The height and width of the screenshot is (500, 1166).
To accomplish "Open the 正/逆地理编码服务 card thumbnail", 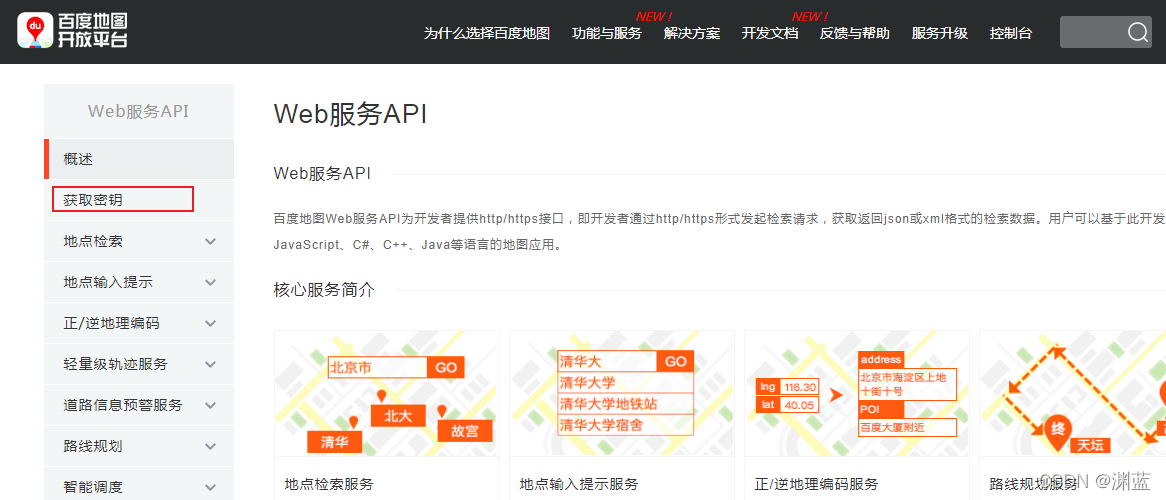I will [x=857, y=394].
